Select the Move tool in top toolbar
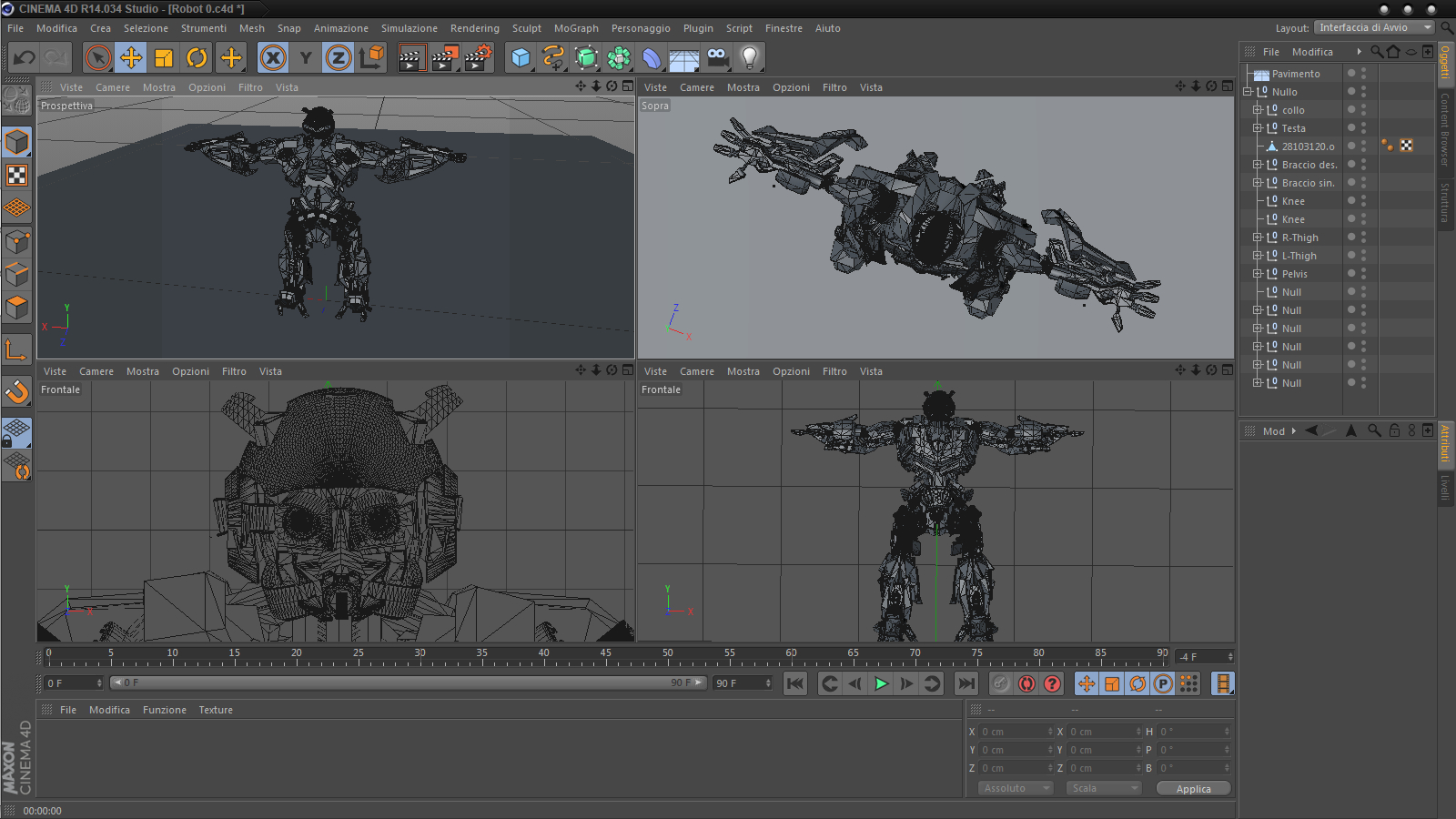 click(131, 58)
